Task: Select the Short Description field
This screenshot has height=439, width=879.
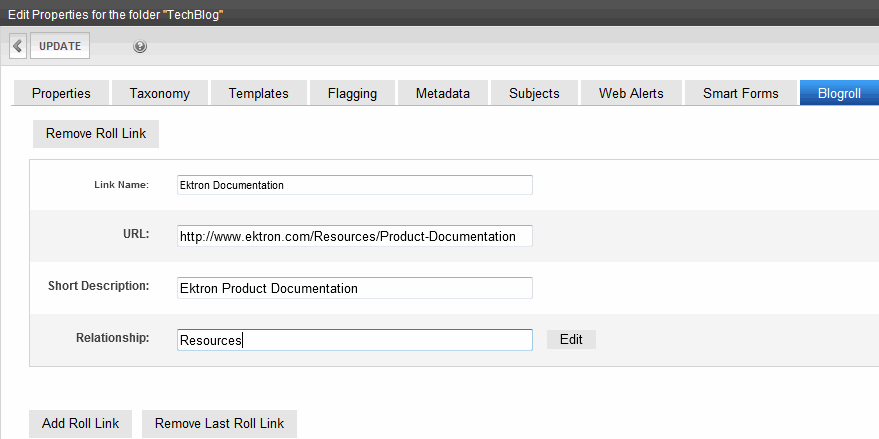Action: [355, 288]
